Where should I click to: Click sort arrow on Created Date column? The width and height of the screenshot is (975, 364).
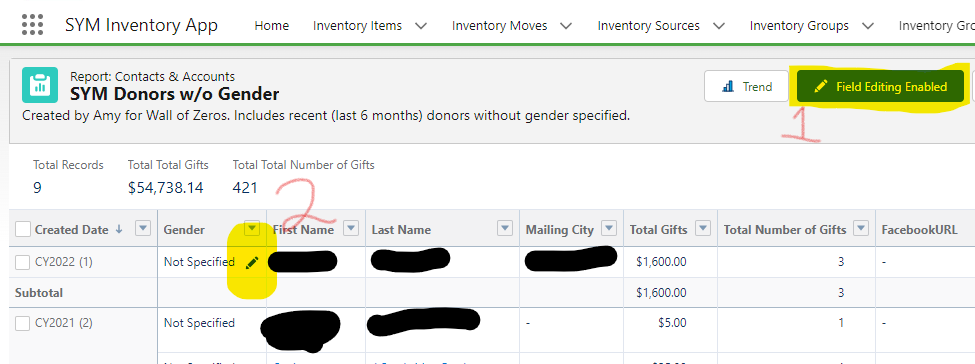click(119, 230)
